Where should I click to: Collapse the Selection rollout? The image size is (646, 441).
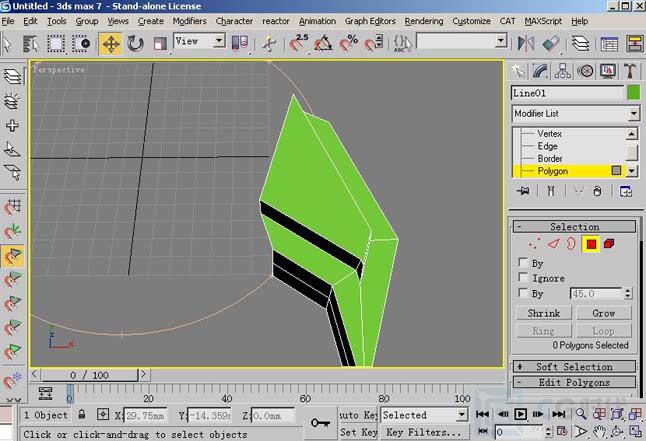[x=574, y=227]
